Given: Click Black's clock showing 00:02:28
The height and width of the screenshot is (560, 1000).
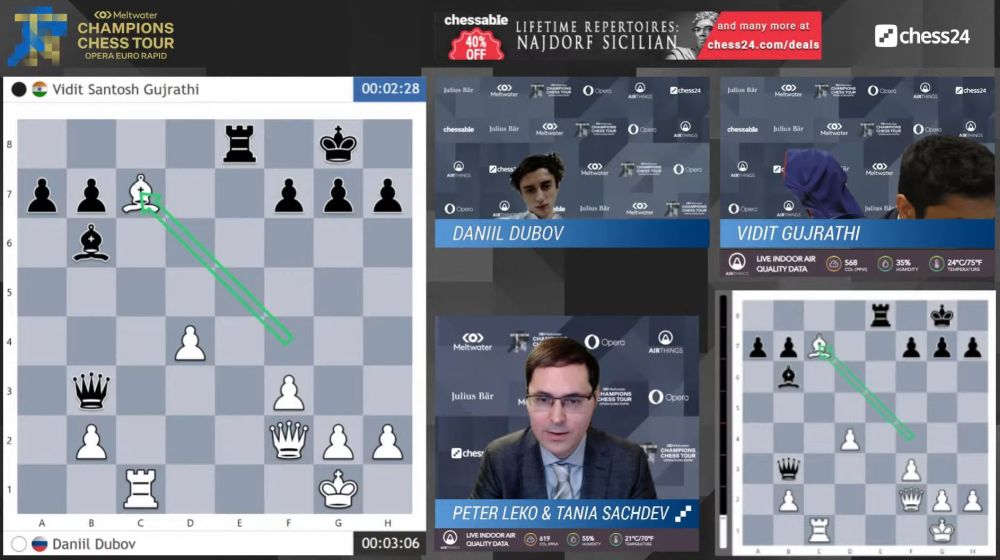Looking at the screenshot, I should point(389,89).
